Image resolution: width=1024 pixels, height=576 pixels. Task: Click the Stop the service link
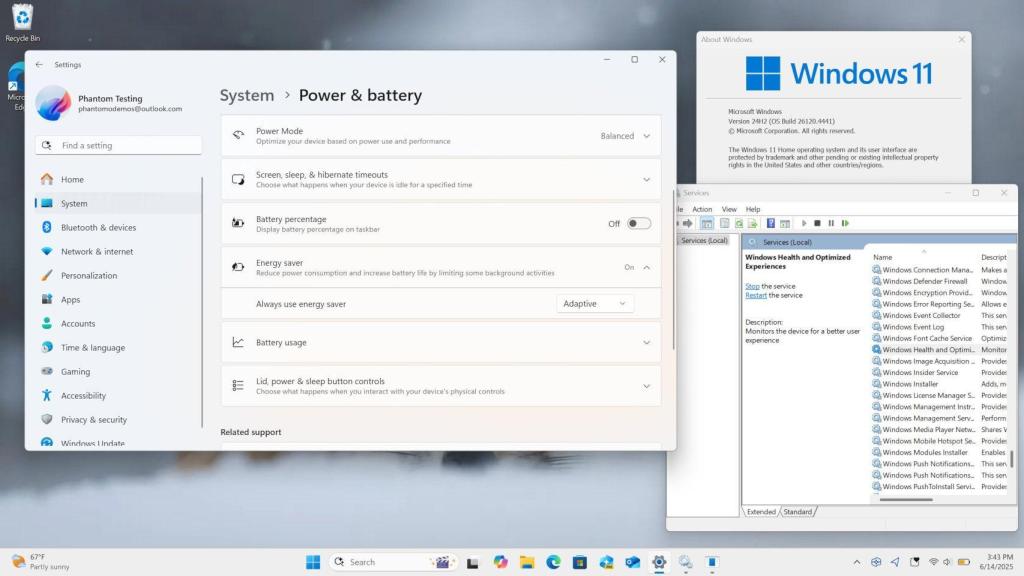pos(752,286)
